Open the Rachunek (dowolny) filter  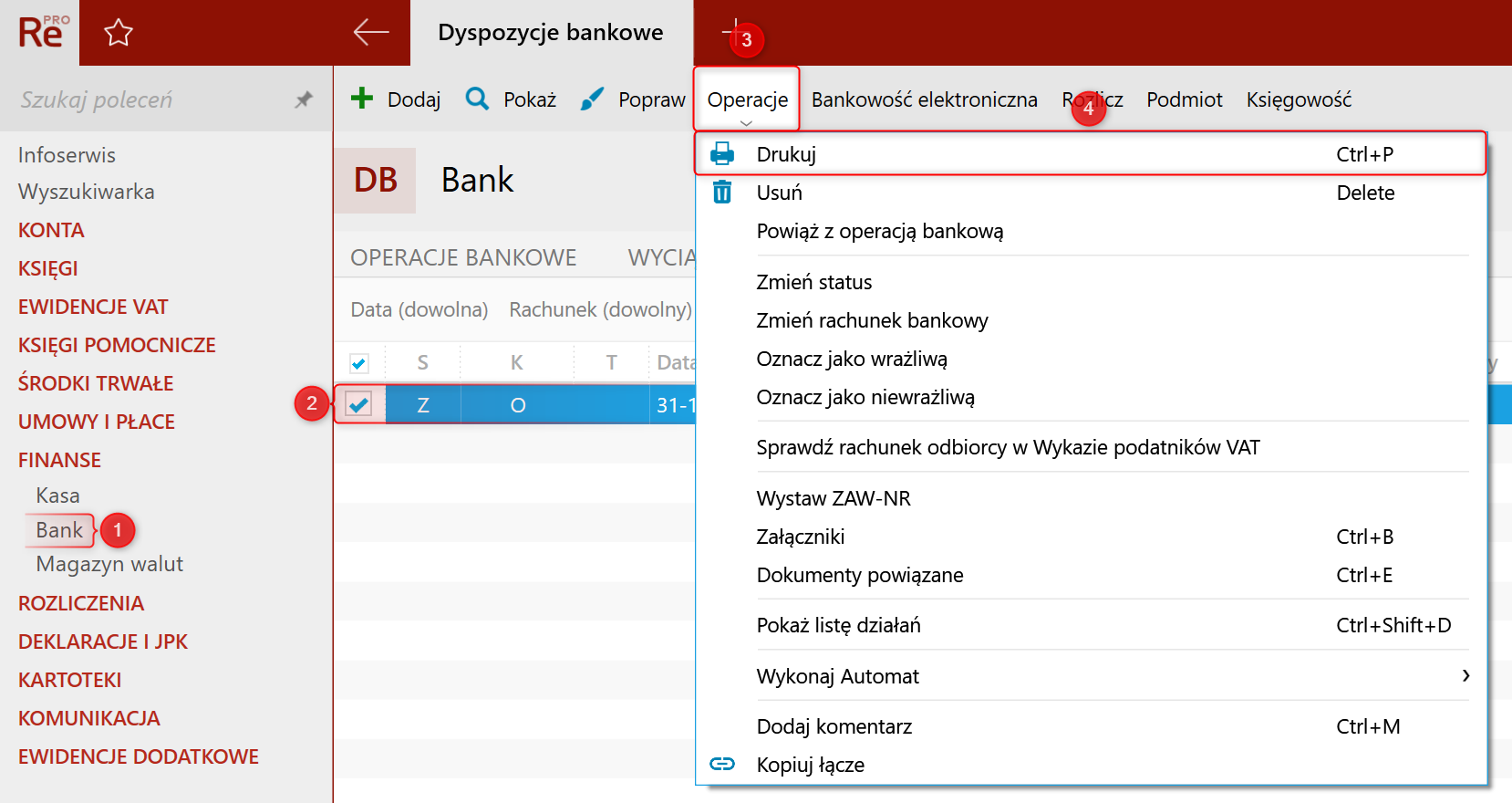600,309
